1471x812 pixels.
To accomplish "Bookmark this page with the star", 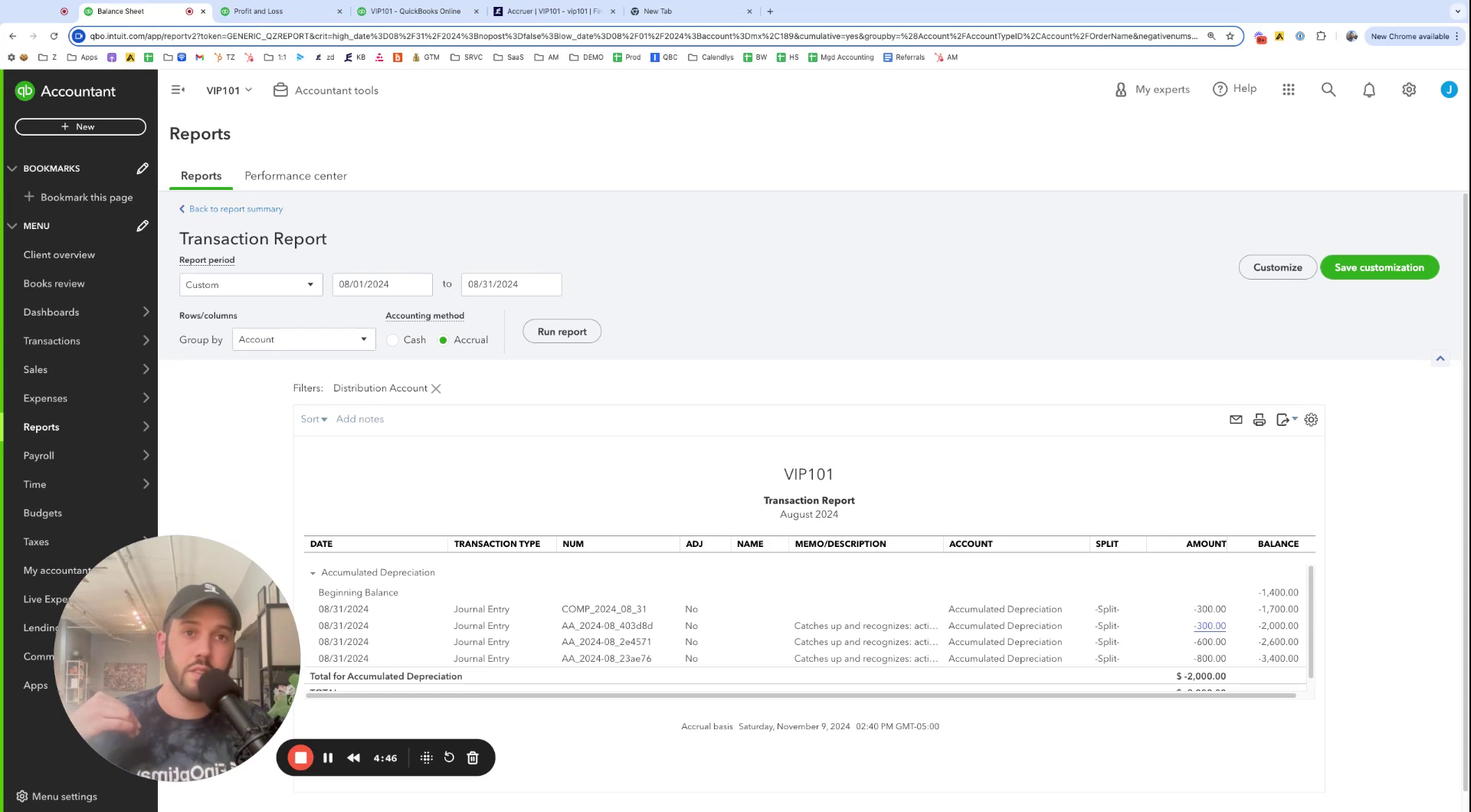I will point(1230,36).
